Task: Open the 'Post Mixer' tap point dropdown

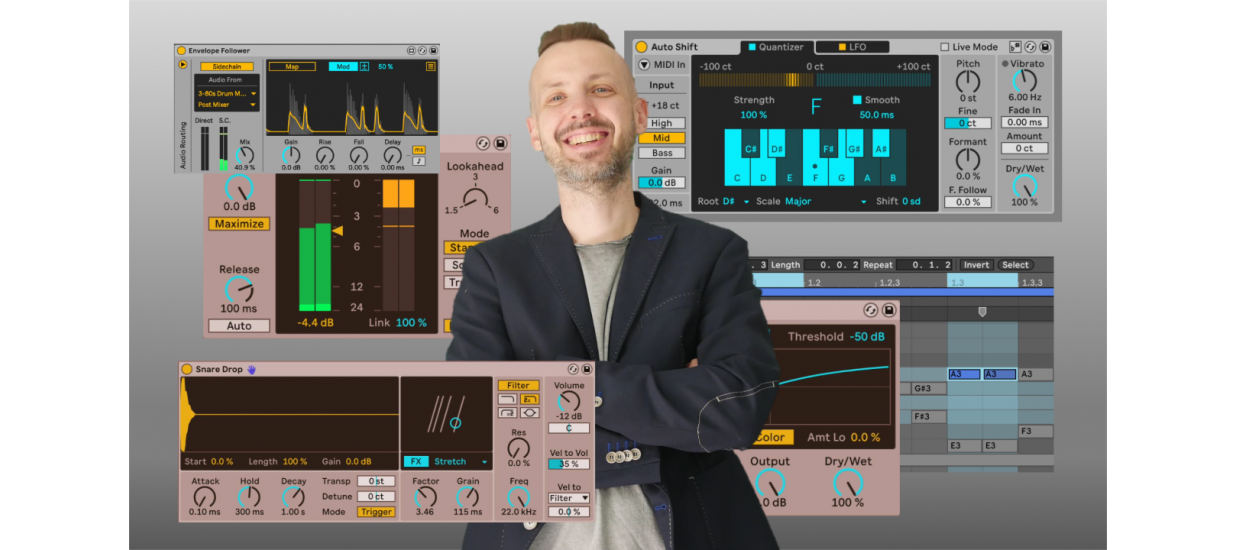Action: pyautogui.click(x=226, y=104)
